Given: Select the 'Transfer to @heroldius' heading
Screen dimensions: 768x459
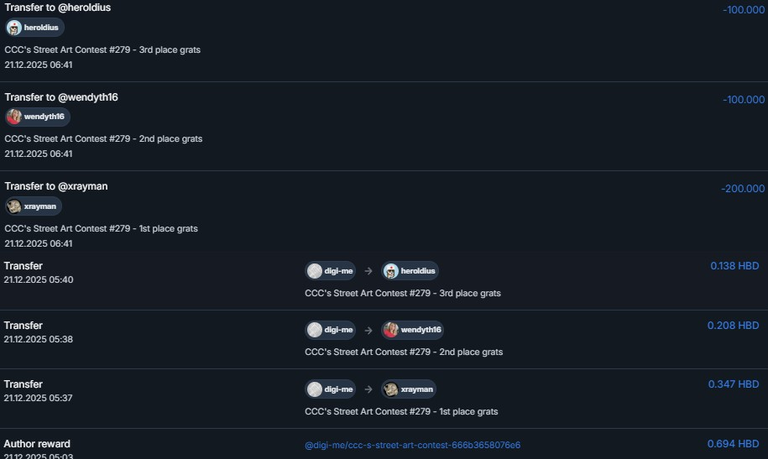Looking at the screenshot, I should coord(57,8).
